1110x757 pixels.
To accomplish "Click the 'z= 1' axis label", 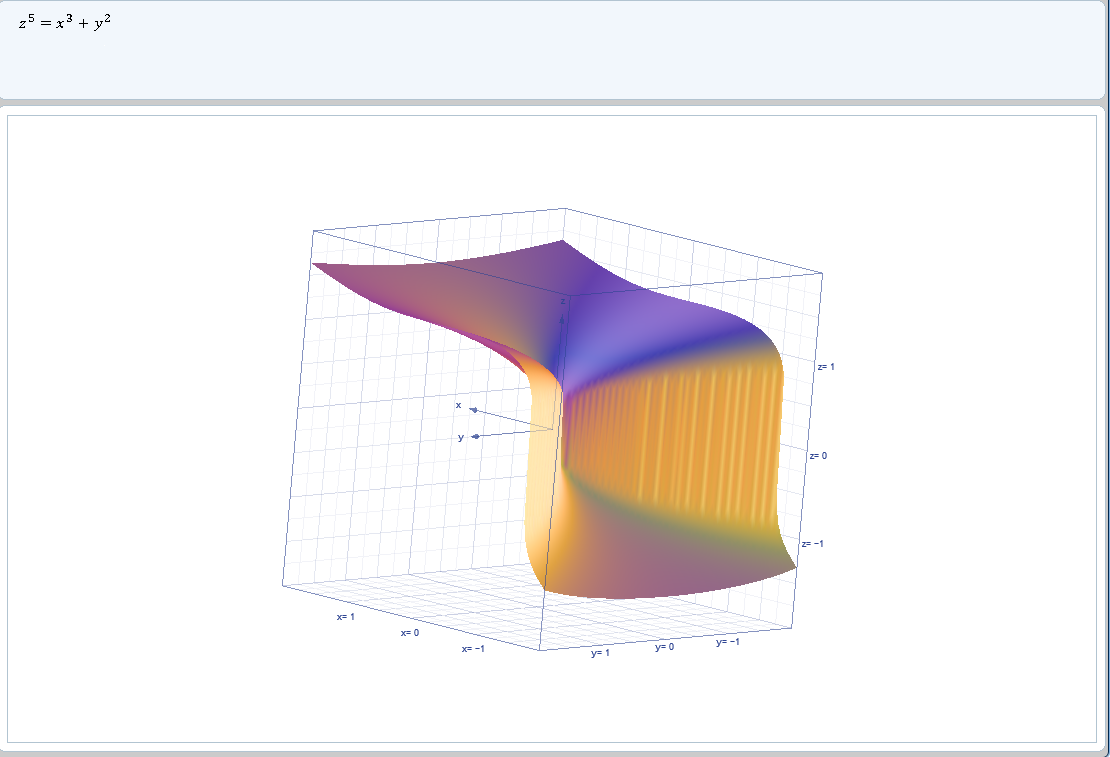I will (825, 367).
